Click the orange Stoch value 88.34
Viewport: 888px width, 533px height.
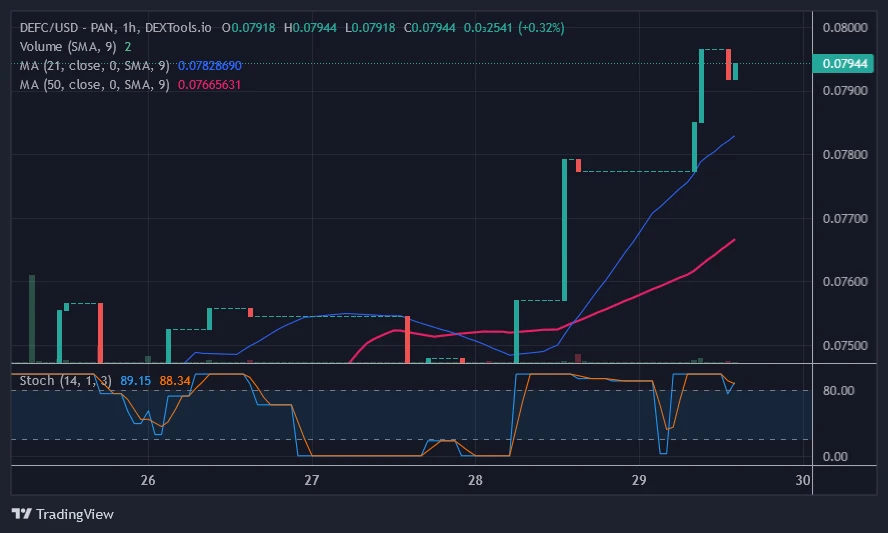click(x=174, y=380)
